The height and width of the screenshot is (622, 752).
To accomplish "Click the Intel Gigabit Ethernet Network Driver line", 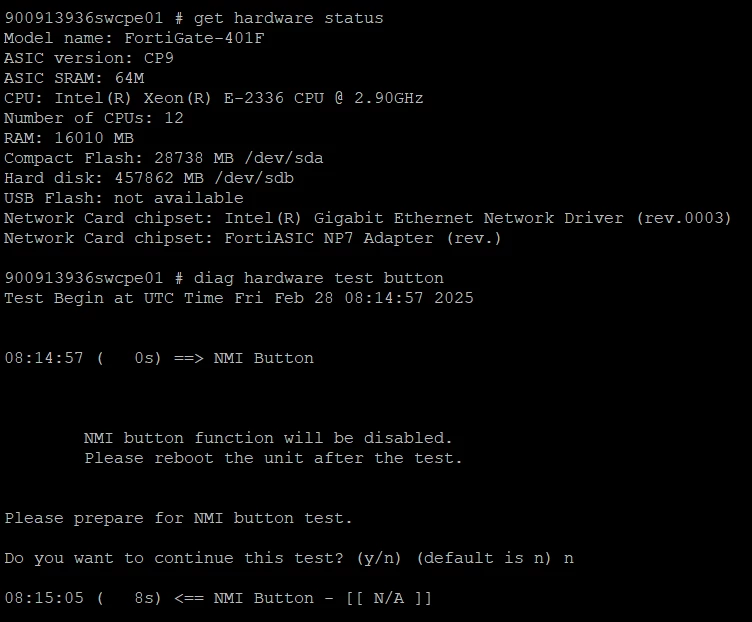I will [368, 218].
